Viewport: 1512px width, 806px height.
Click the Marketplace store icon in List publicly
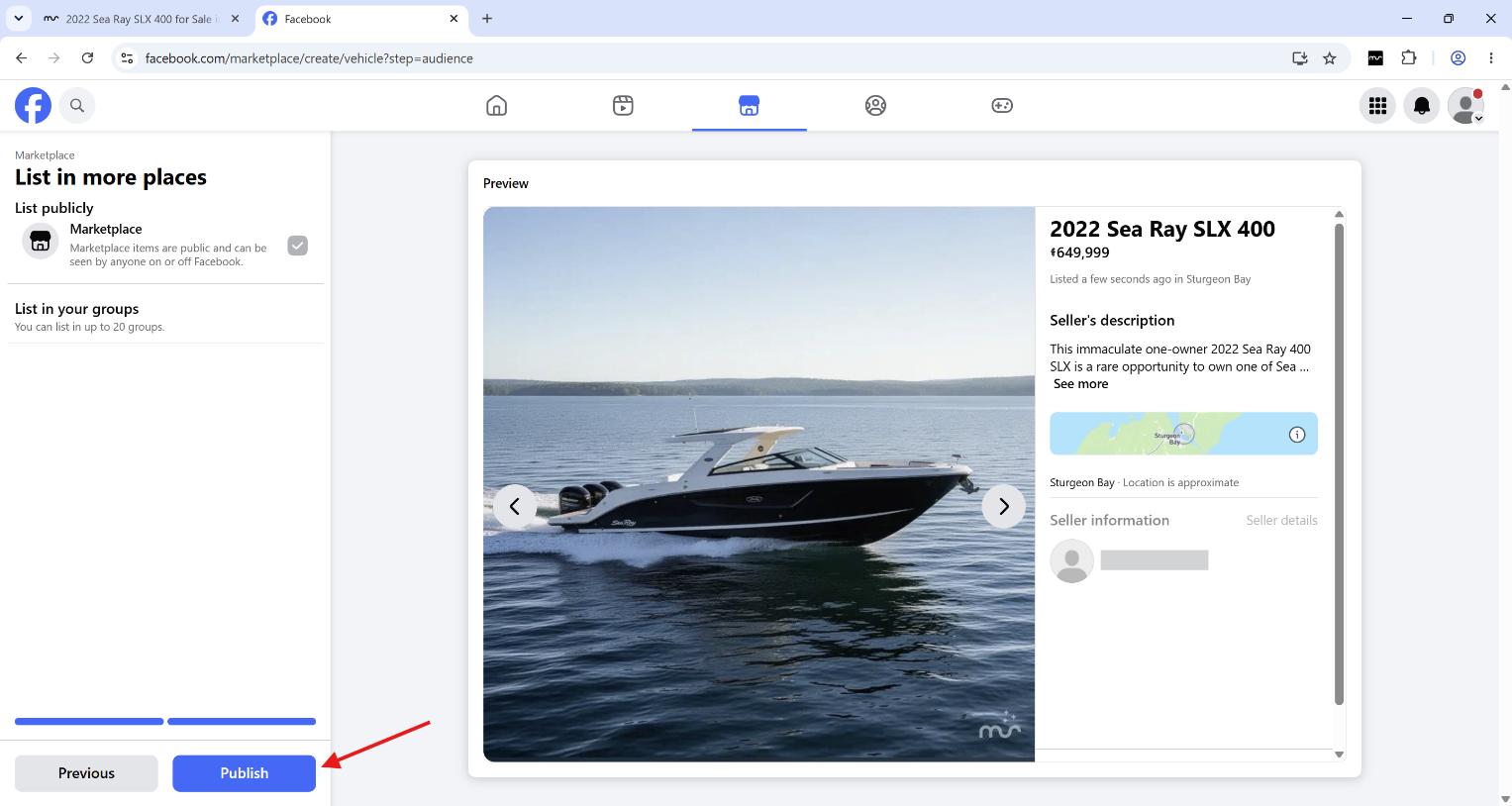point(41,241)
